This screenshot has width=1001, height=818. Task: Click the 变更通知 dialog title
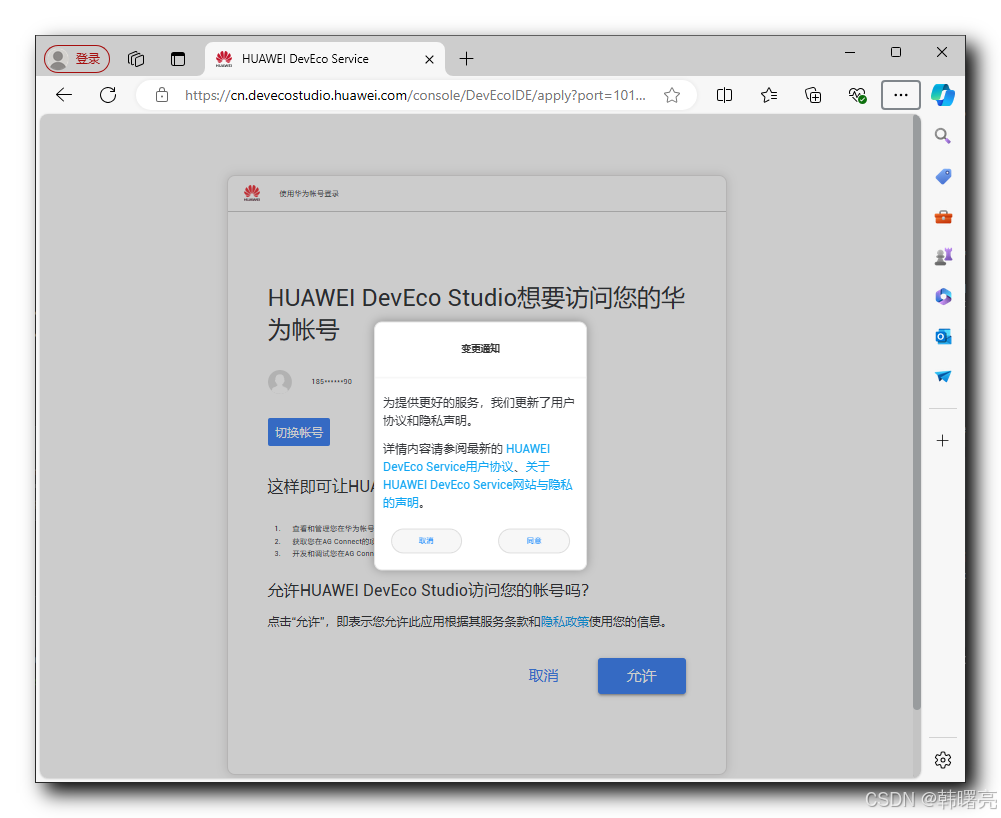480,349
